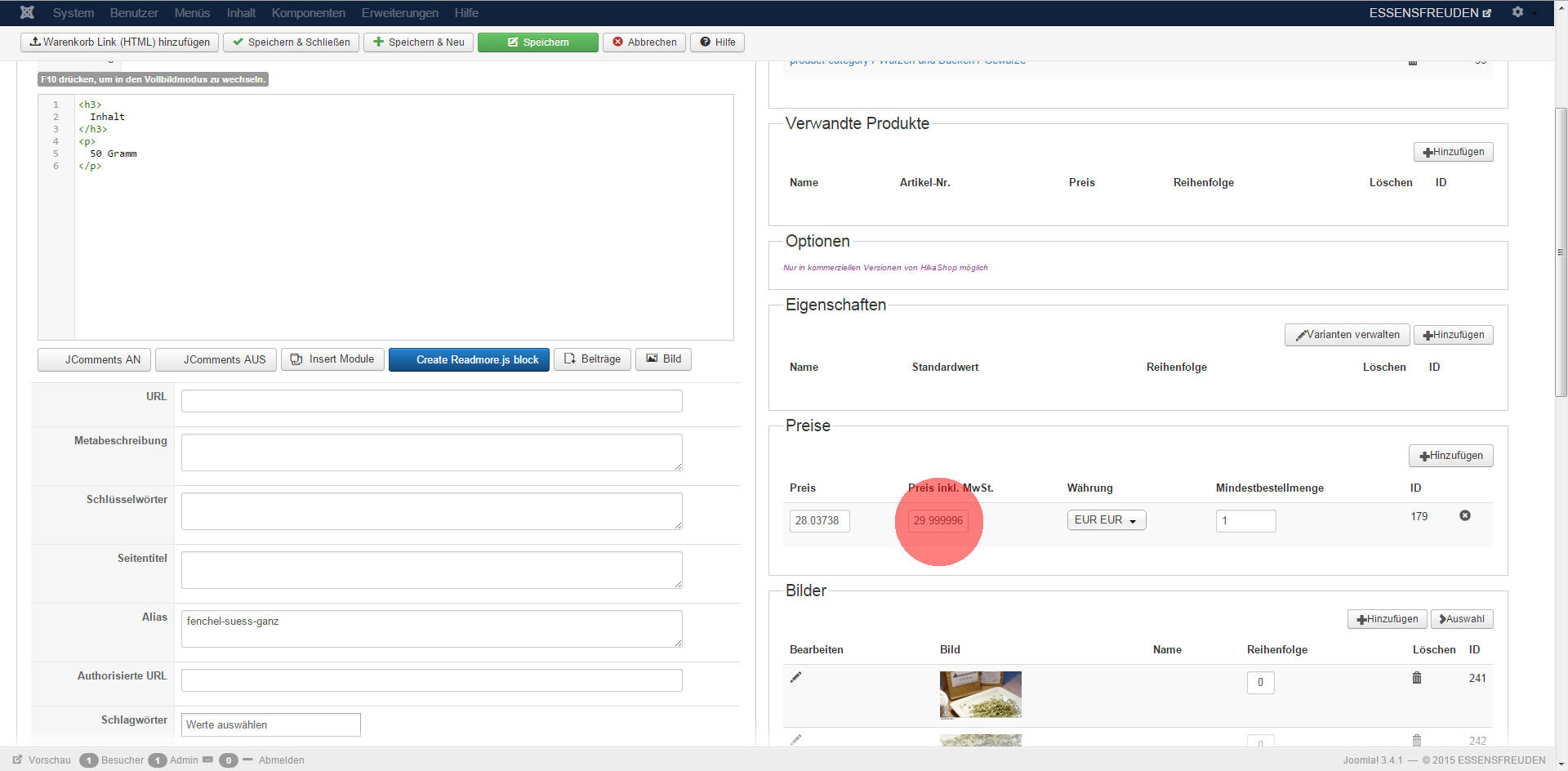The width and height of the screenshot is (1568, 771).
Task: Focus the URL input field
Action: [x=431, y=401]
